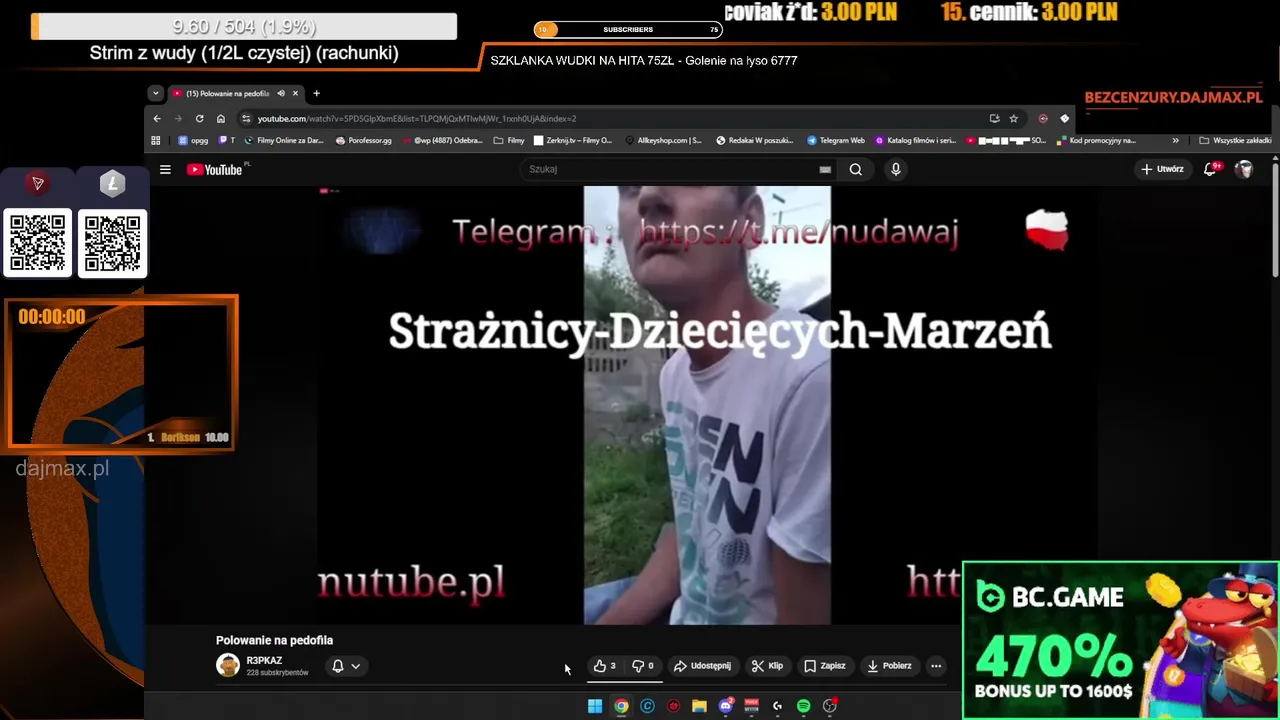Start voice search with the microphone icon
The width and height of the screenshot is (1280, 720).
896,170
